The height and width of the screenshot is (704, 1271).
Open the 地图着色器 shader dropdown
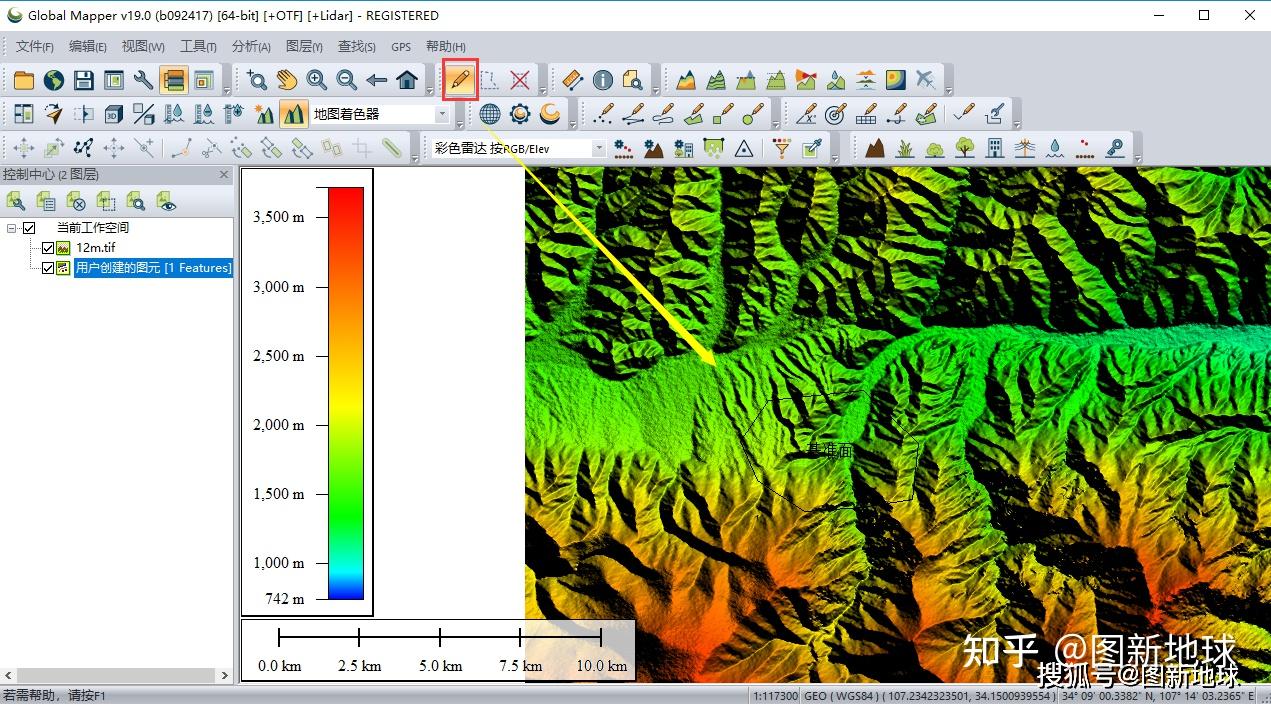coord(442,114)
